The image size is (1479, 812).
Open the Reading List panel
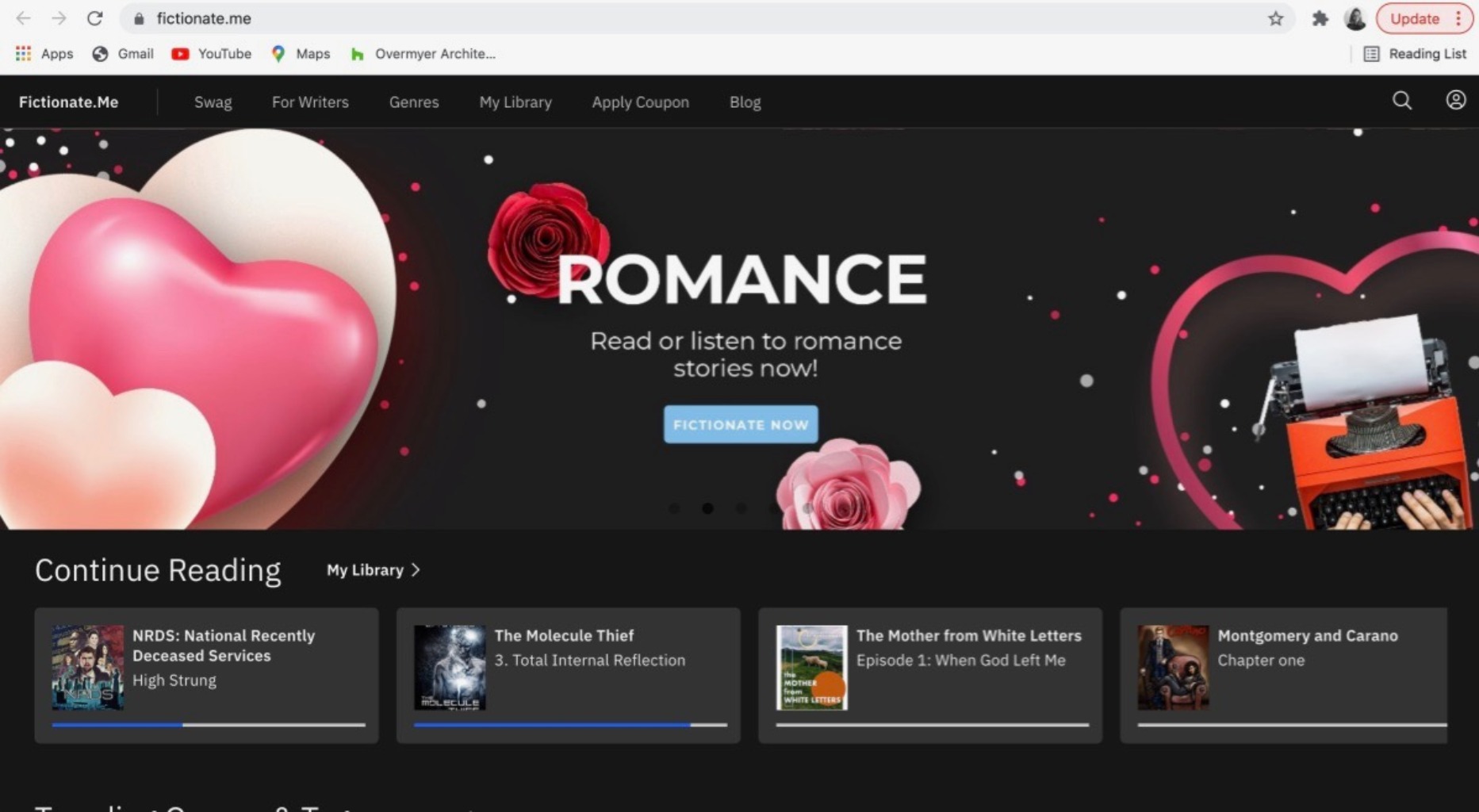(x=1415, y=53)
